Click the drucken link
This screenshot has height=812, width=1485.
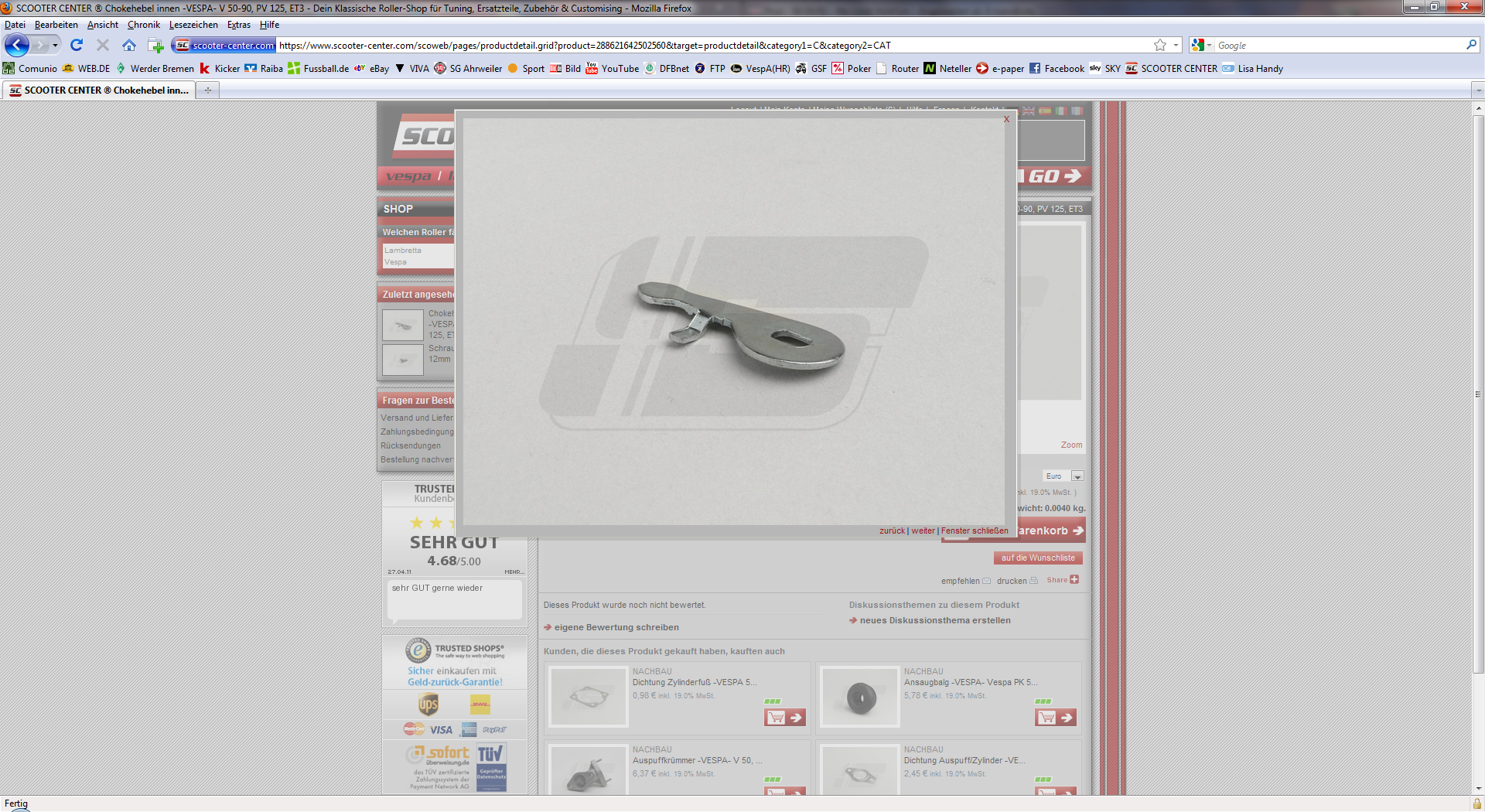click(1017, 581)
